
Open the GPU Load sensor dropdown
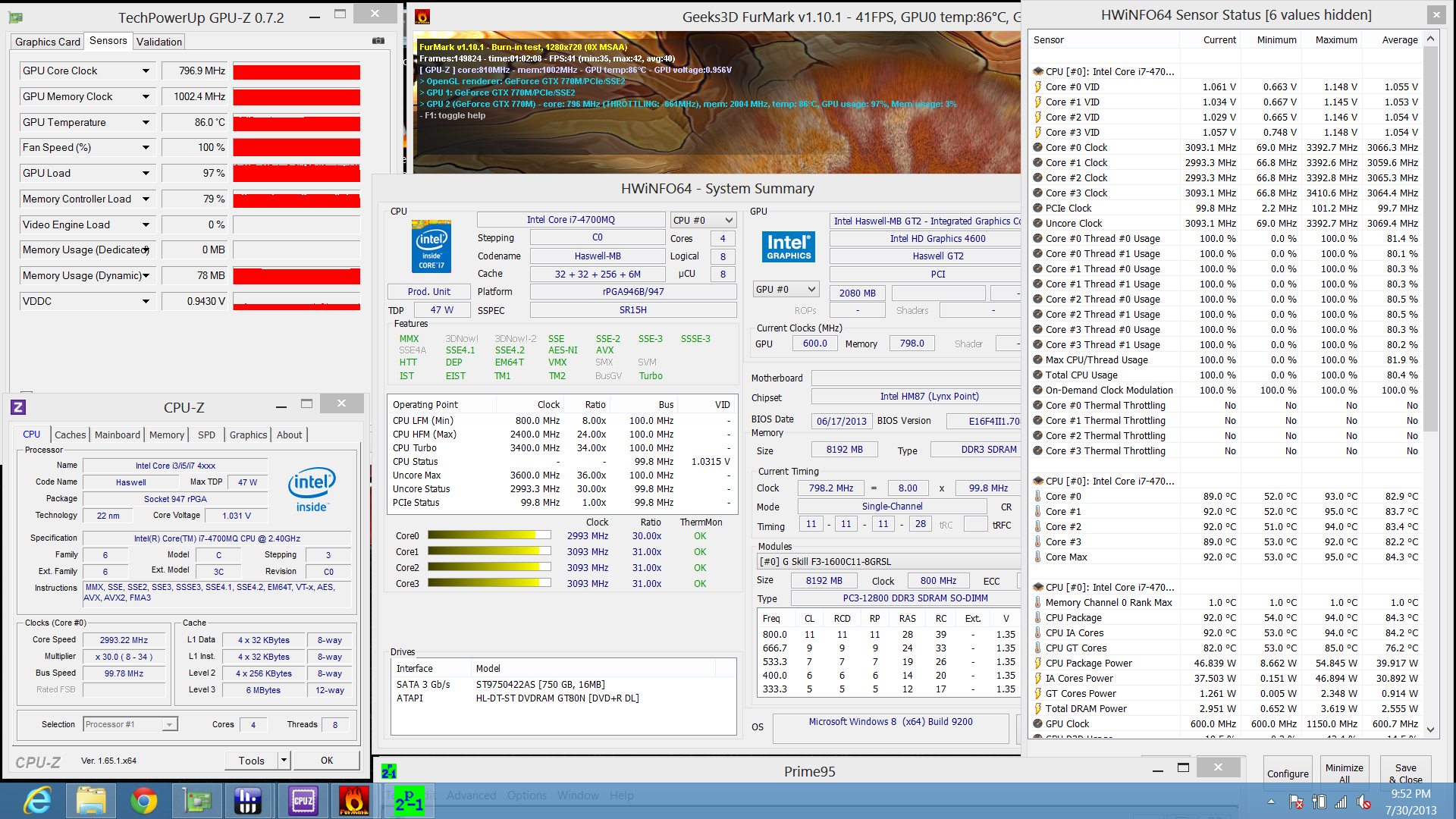point(146,173)
